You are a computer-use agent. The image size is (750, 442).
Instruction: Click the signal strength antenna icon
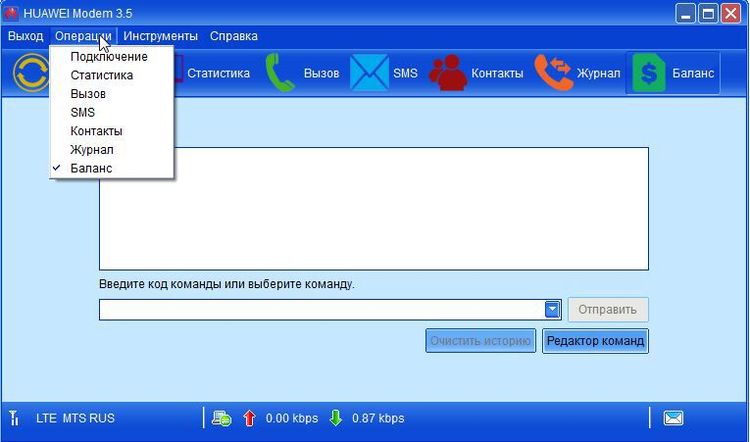tap(14, 418)
